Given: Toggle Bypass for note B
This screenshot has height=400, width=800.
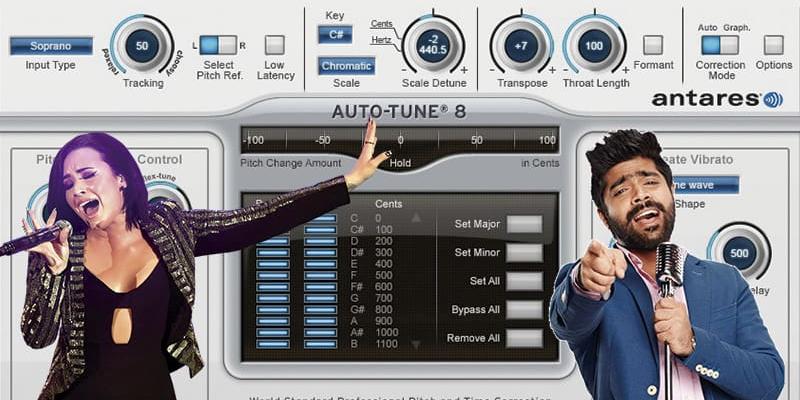Looking at the screenshot, I should pos(272,344).
